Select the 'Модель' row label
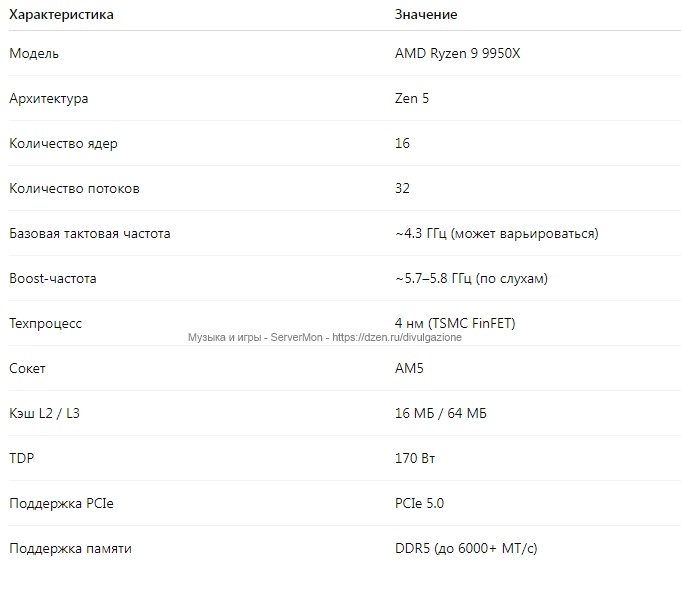681x589 pixels. coord(34,54)
